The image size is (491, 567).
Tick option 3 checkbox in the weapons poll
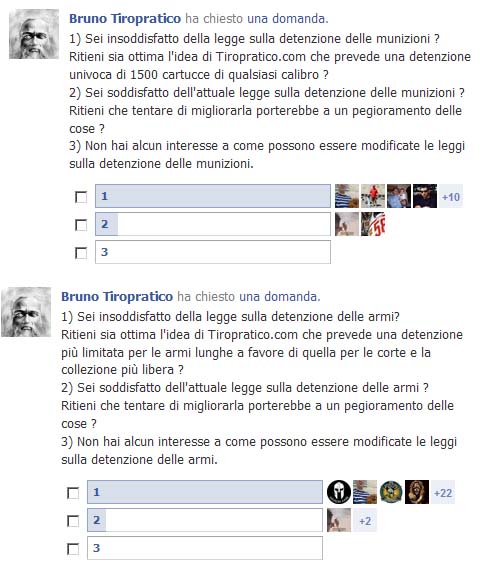pyautogui.click(x=73, y=549)
